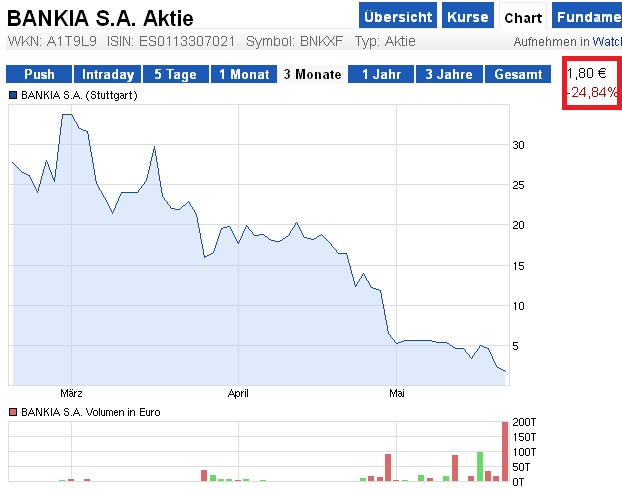Click the red volume legend square
The height and width of the screenshot is (490, 622).
[13, 411]
